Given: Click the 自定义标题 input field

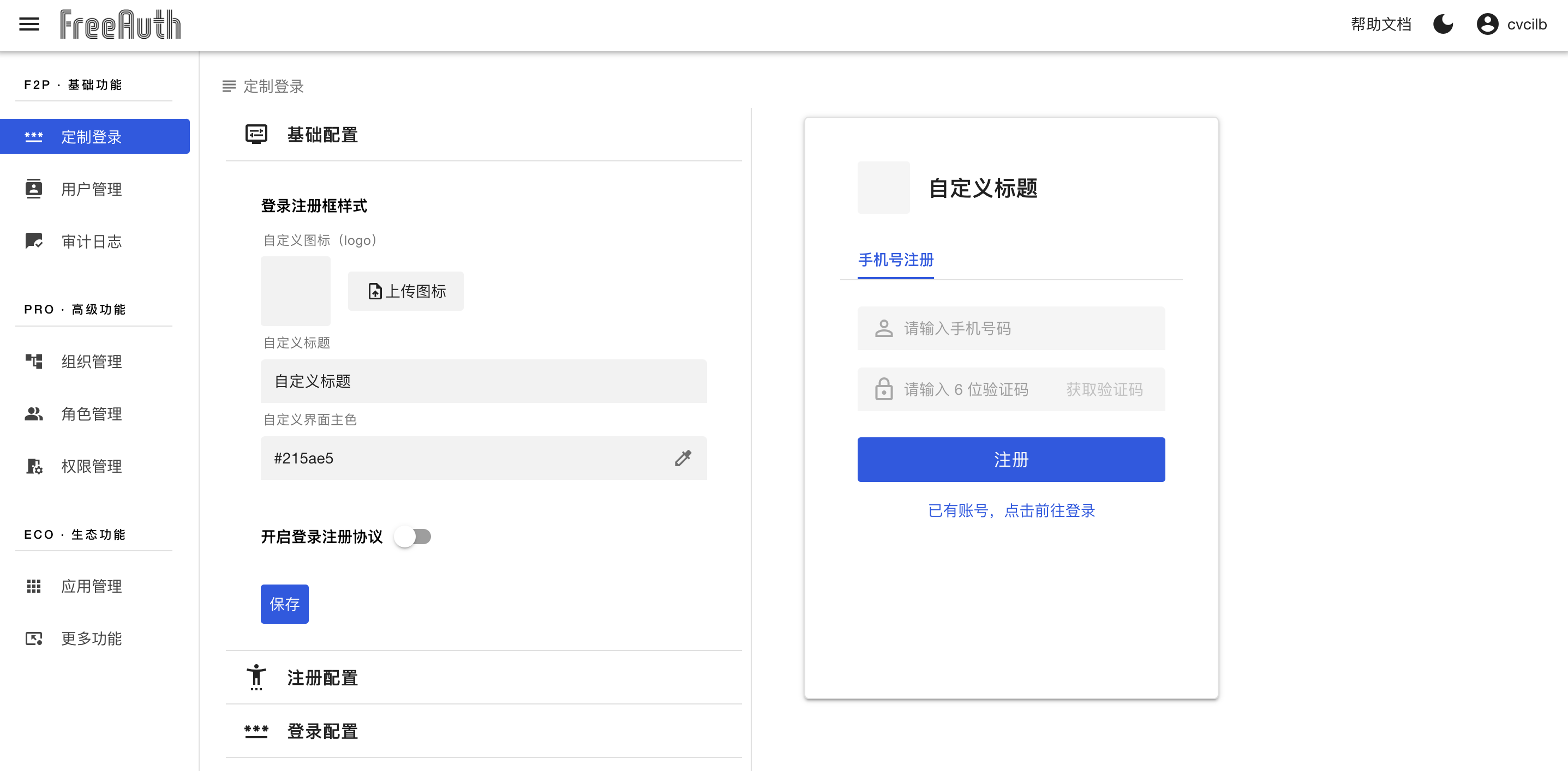Looking at the screenshot, I should [x=485, y=380].
